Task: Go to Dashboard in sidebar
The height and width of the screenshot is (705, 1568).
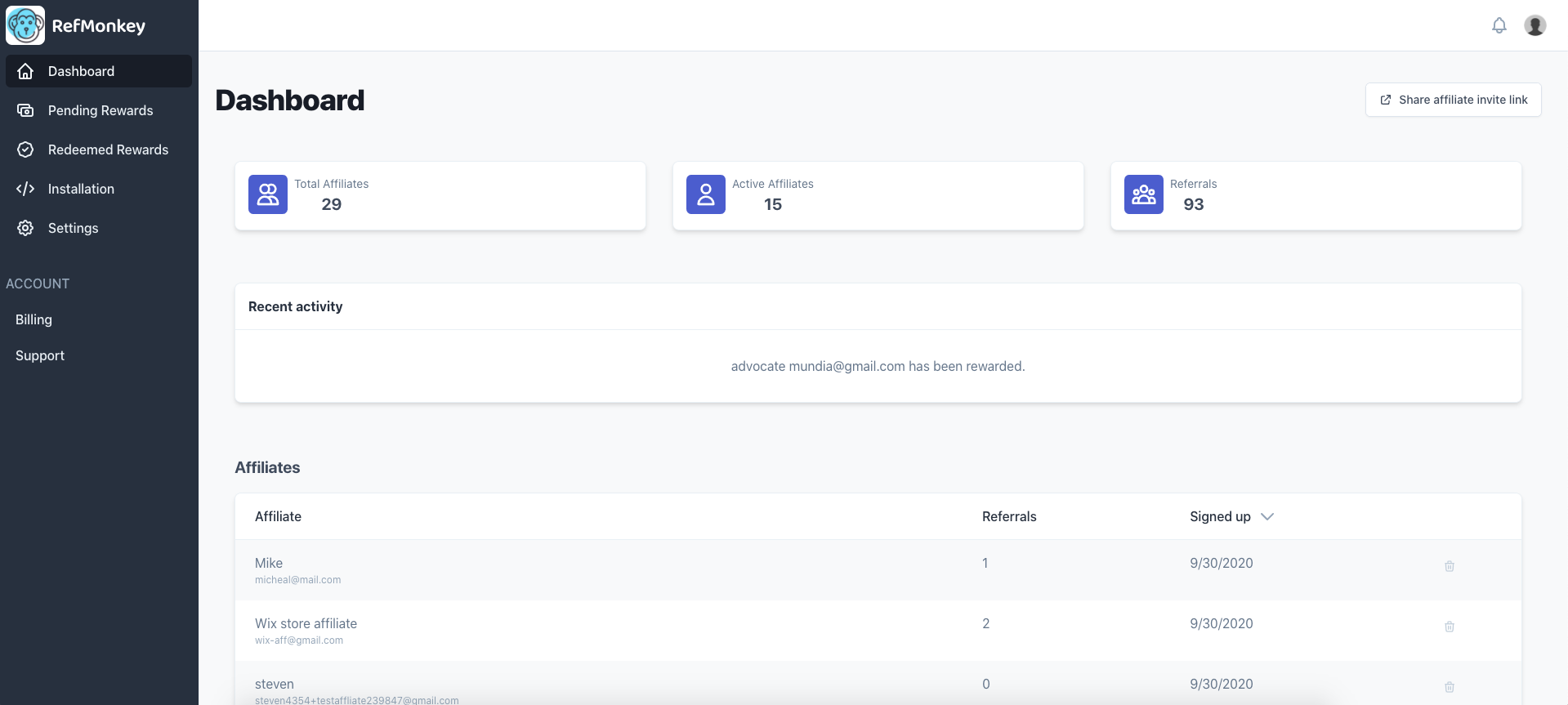Action: click(x=99, y=71)
